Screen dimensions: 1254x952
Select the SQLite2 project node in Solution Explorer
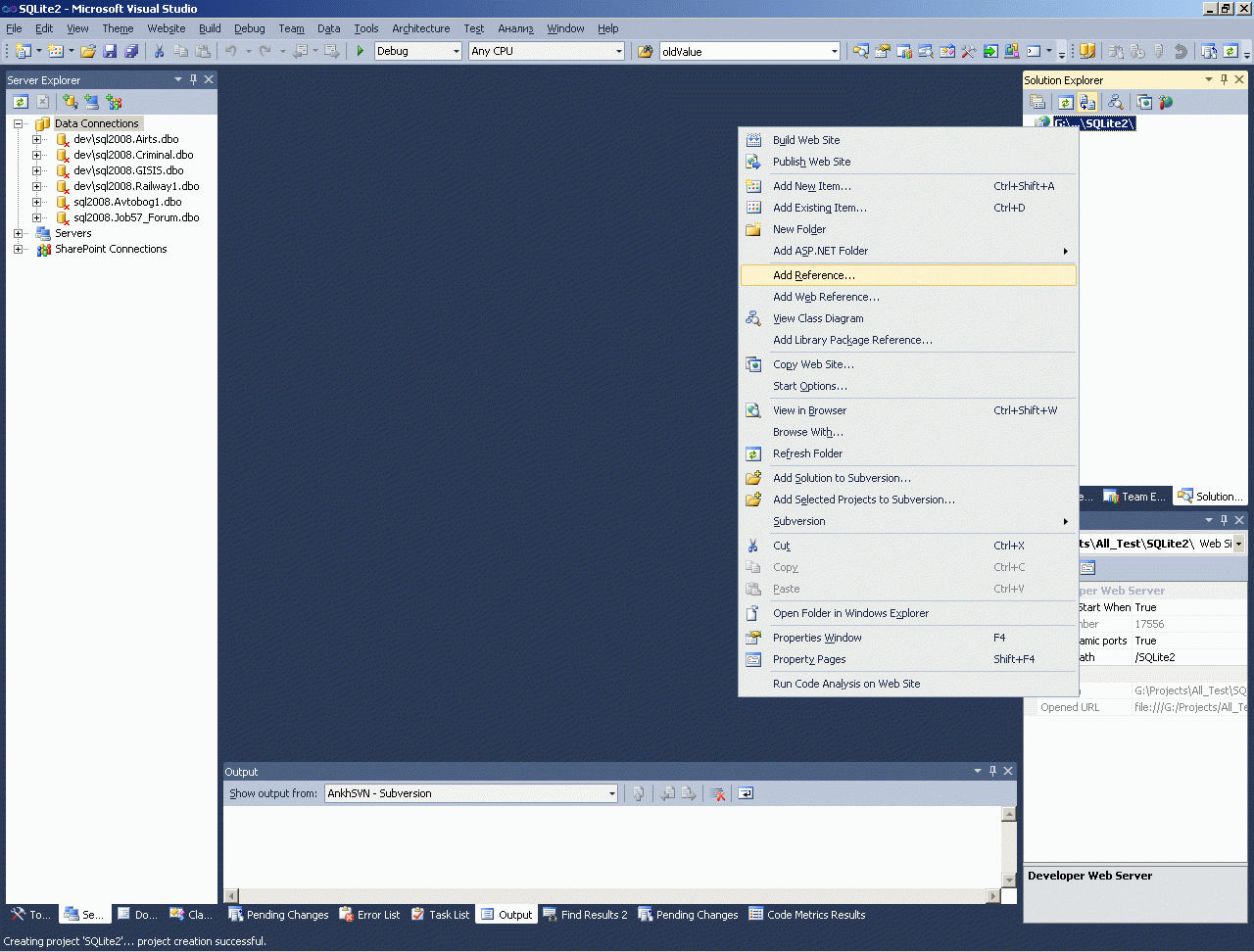click(1094, 123)
